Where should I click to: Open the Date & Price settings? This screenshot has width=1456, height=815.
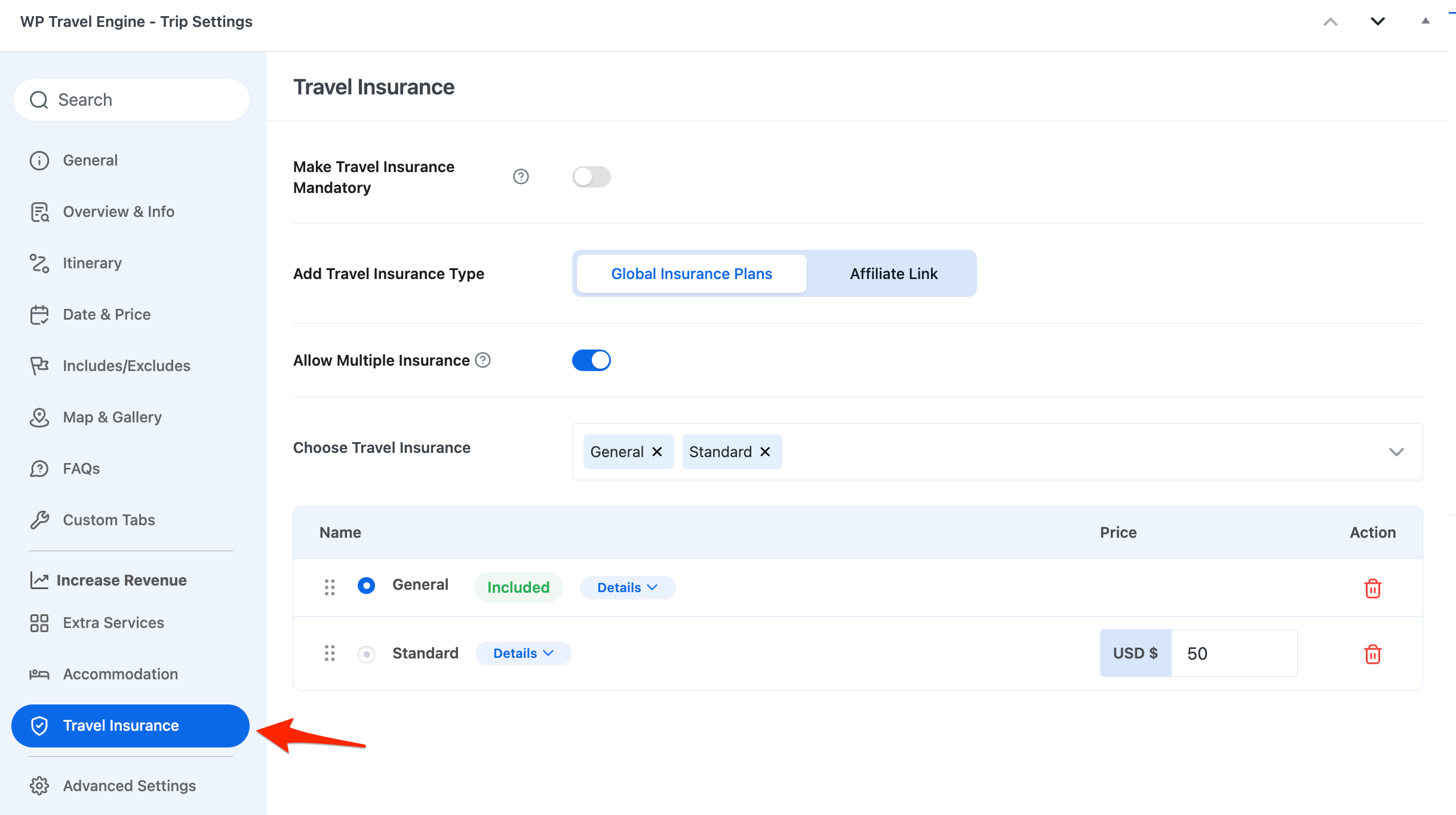[x=106, y=314]
